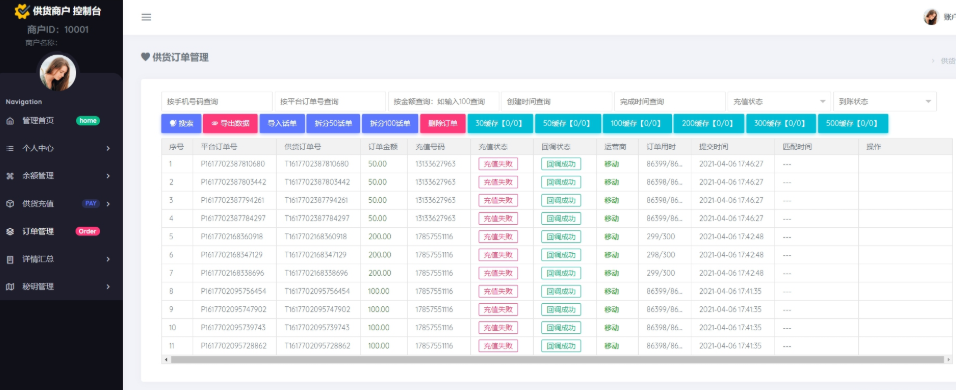Focus the 按金额查询 amount field

(444, 101)
